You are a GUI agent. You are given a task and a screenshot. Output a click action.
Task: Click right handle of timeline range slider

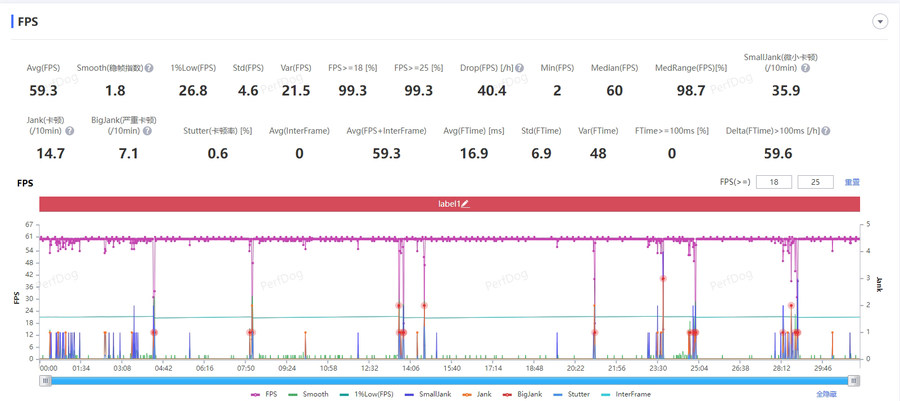coord(854,381)
